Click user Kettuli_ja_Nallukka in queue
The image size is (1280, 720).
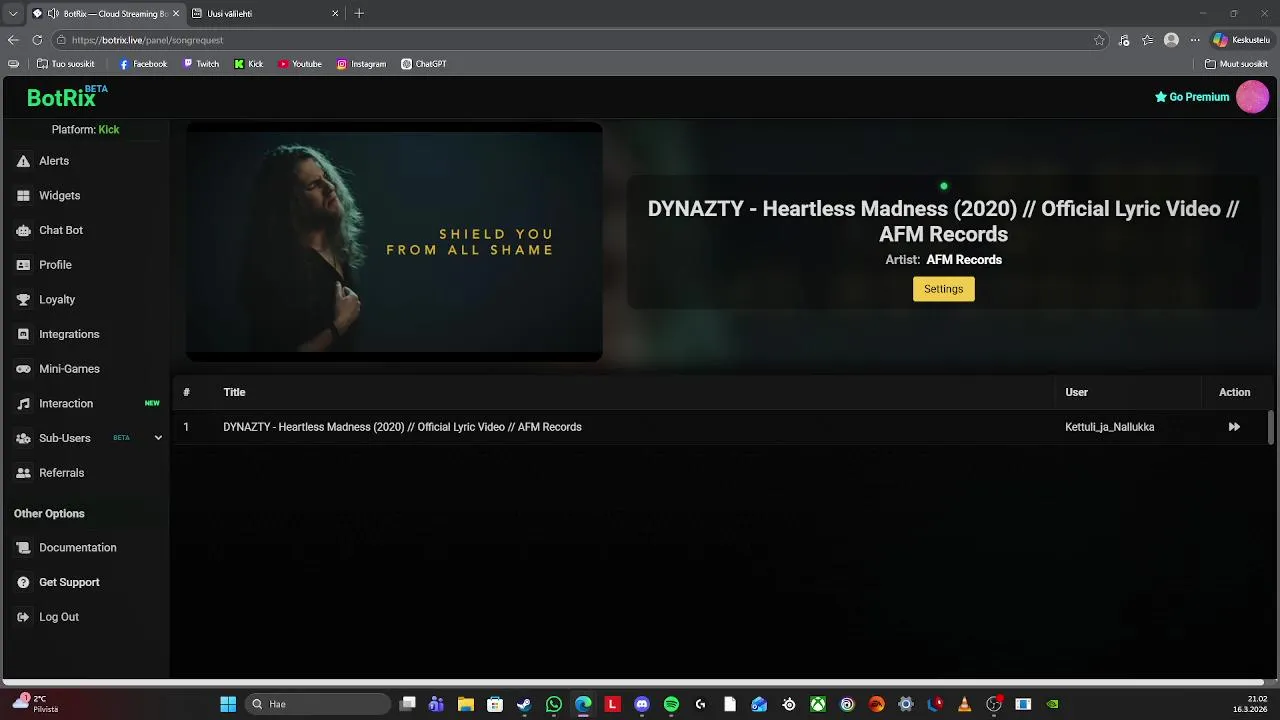pyautogui.click(x=1109, y=427)
